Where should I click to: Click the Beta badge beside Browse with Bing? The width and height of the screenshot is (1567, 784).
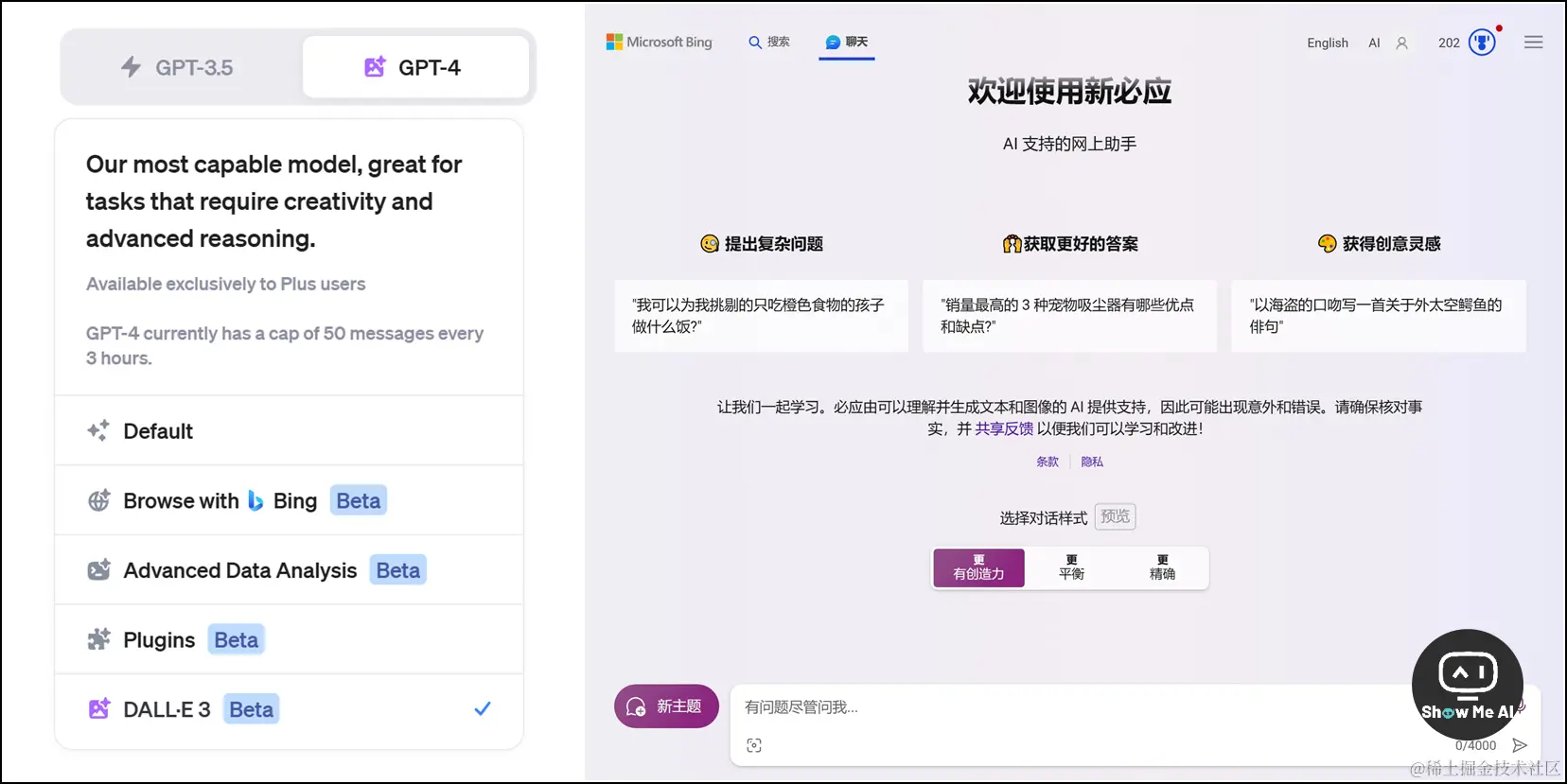pyautogui.click(x=359, y=500)
